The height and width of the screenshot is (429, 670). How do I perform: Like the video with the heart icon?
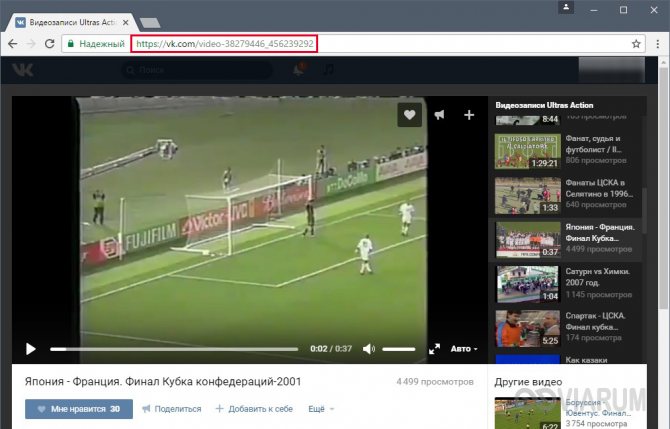tap(409, 115)
